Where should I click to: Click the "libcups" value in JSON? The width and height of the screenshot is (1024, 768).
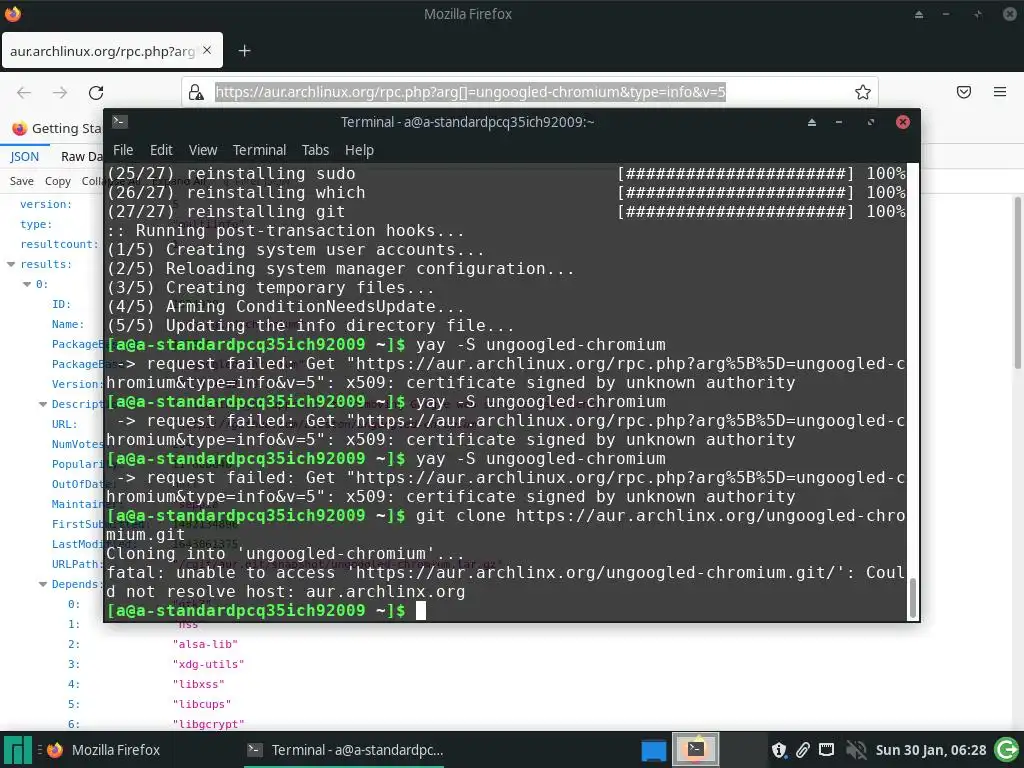tap(202, 705)
